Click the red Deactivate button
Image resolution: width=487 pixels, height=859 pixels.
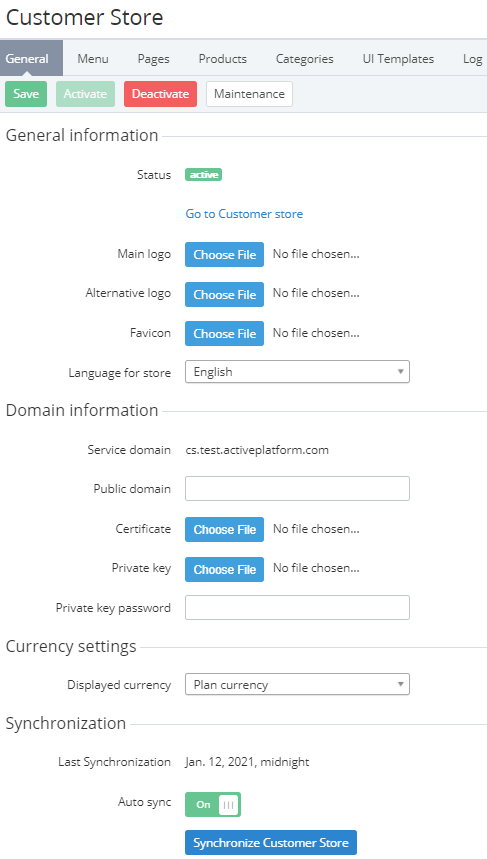[160, 94]
